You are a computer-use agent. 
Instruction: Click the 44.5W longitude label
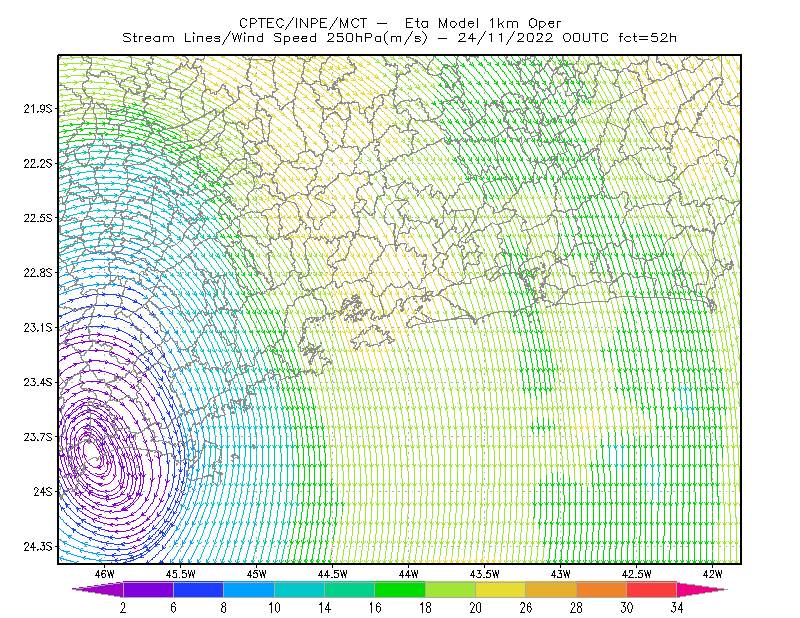coord(333,574)
